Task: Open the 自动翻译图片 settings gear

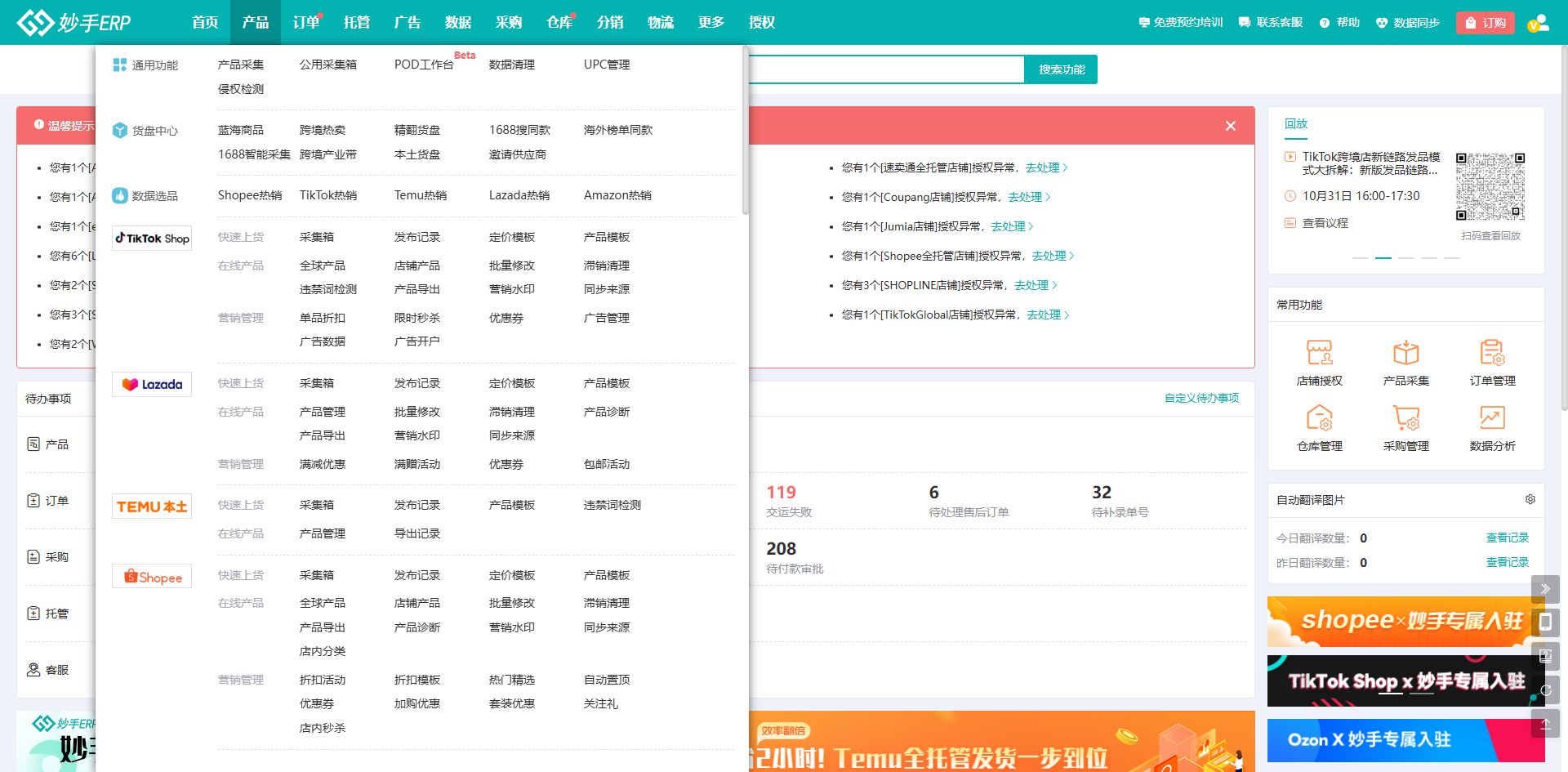Action: tap(1530, 499)
